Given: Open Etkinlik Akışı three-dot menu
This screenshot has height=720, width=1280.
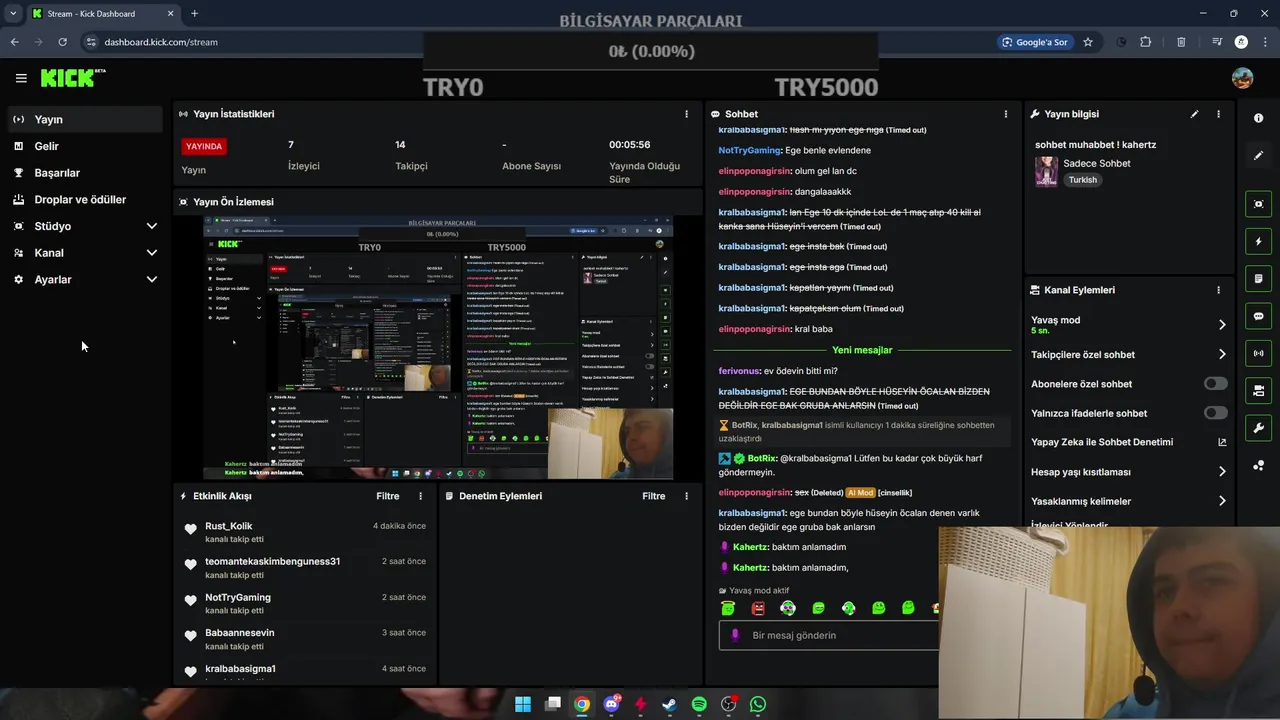Looking at the screenshot, I should (x=420, y=496).
